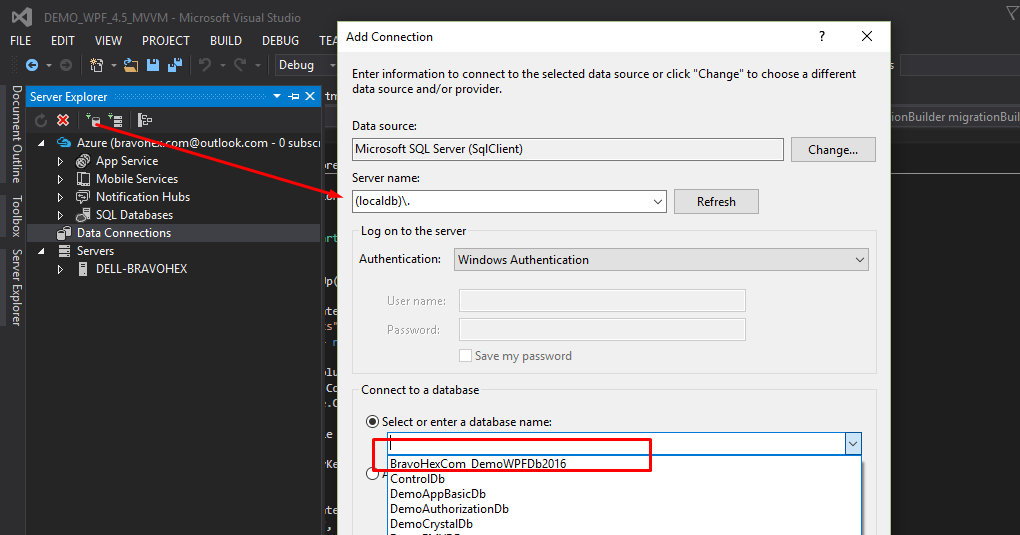
Task: Open the EDIT menu
Action: coord(62,40)
